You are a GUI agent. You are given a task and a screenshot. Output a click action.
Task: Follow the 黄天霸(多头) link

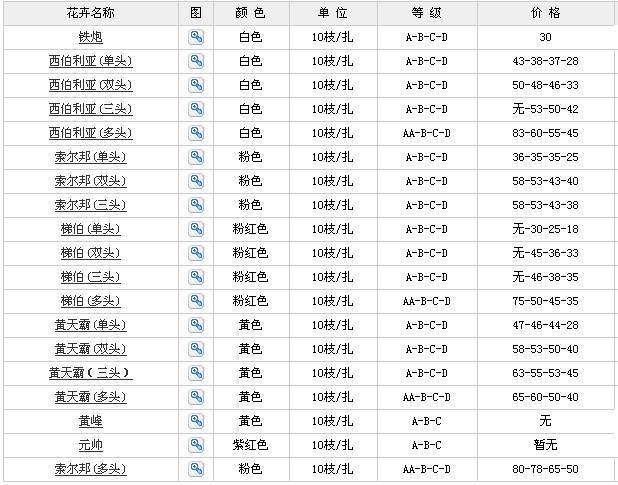click(91, 397)
